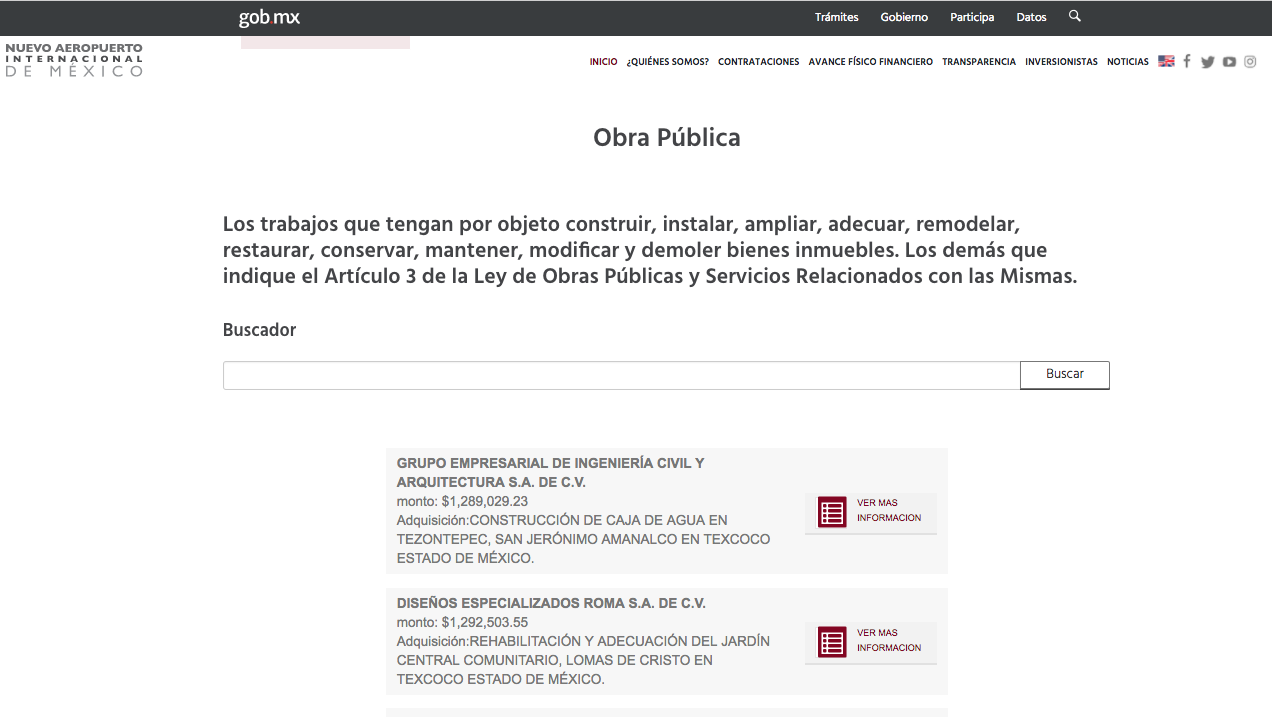Open the Facebook page icon
Viewport: 1272px width, 717px height.
(1187, 61)
